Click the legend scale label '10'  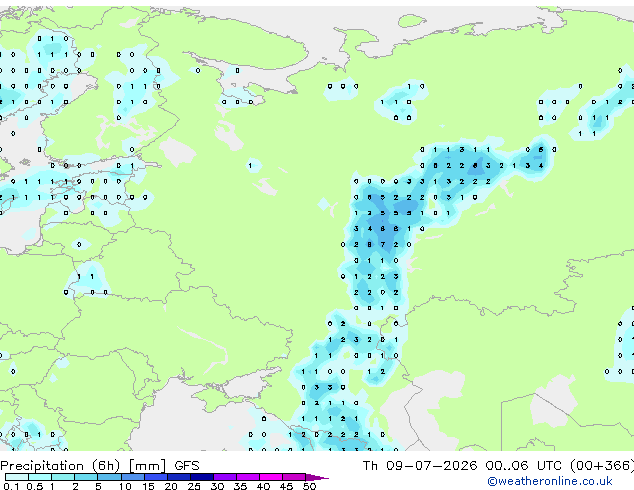(x=125, y=486)
